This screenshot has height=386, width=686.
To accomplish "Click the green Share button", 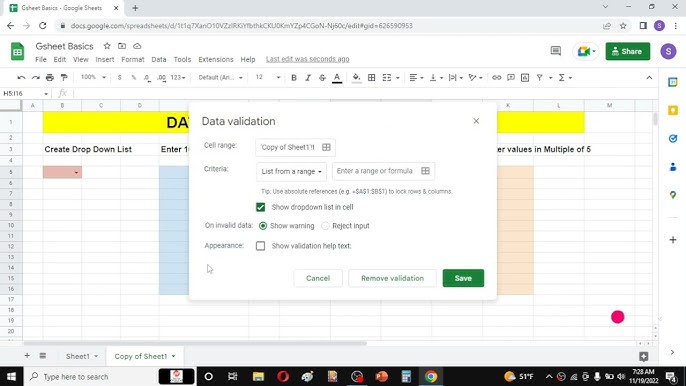I will [x=628, y=51].
